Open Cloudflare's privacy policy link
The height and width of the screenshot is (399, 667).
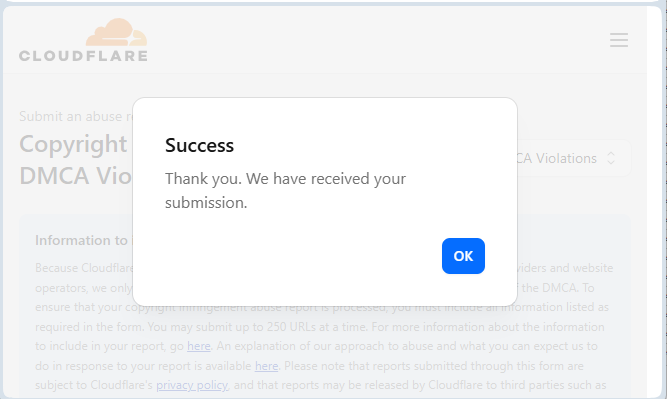(192, 385)
